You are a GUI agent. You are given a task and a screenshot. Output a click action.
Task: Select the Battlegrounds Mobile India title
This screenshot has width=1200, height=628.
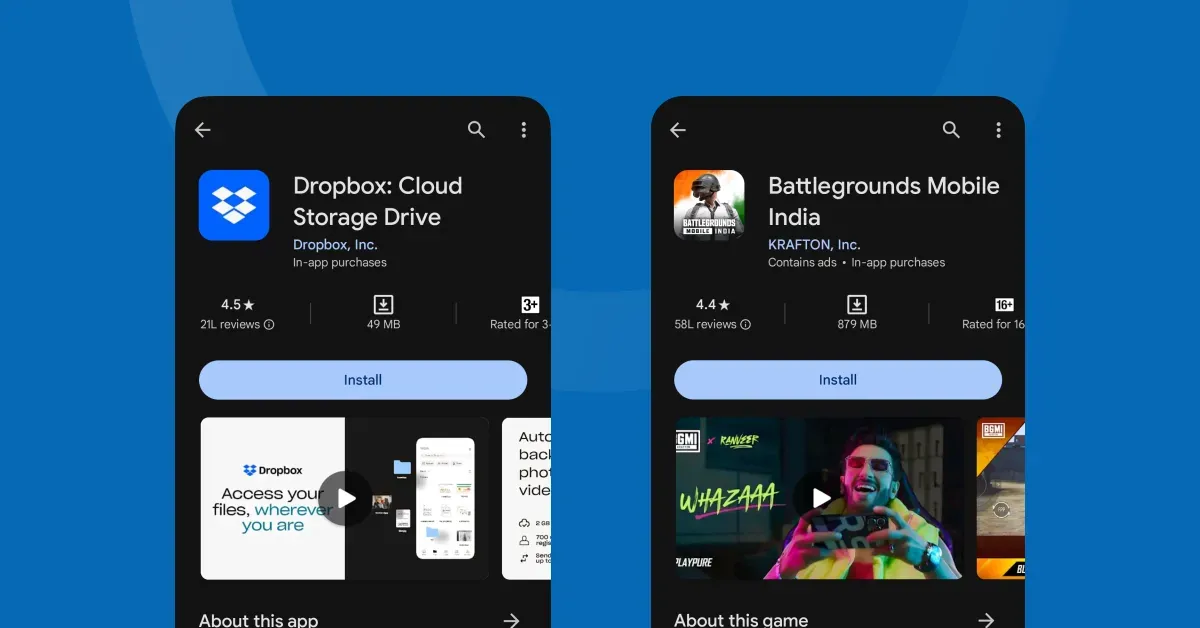coord(884,201)
